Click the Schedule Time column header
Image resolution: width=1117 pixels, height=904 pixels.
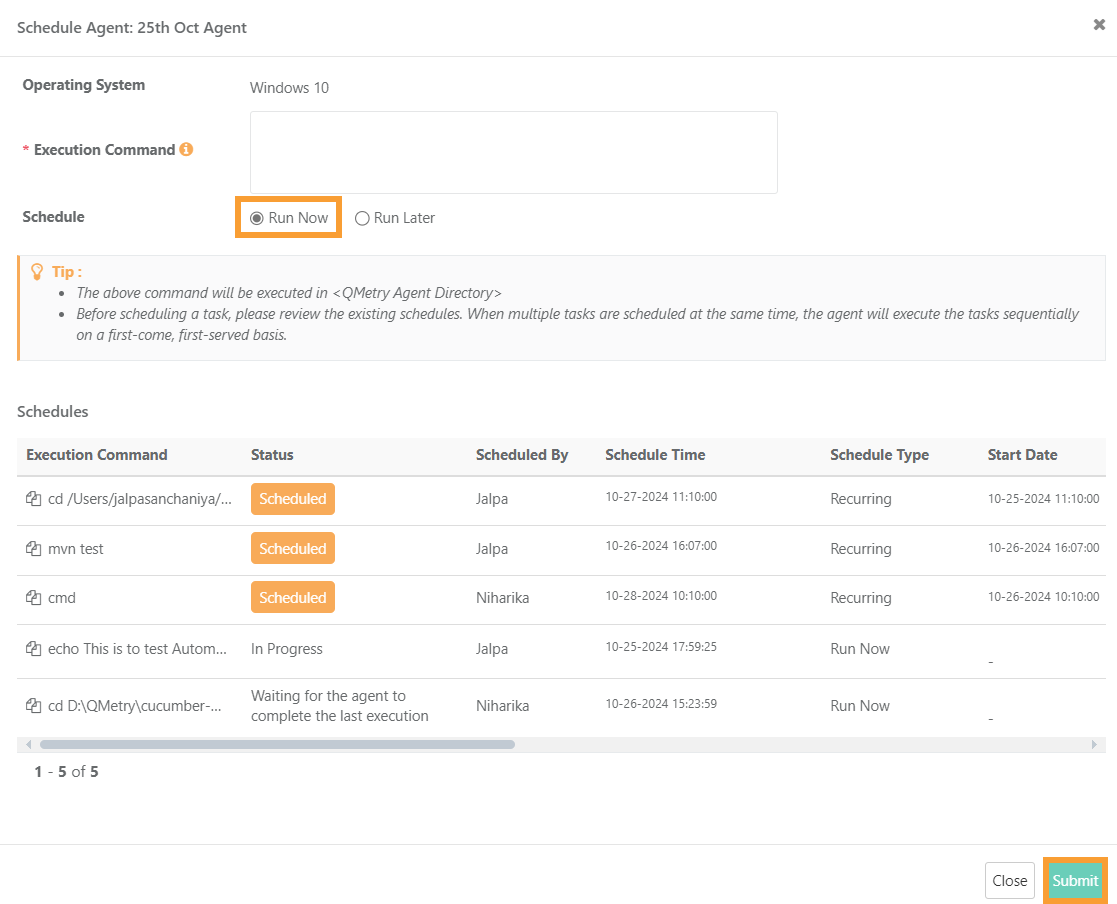point(655,455)
